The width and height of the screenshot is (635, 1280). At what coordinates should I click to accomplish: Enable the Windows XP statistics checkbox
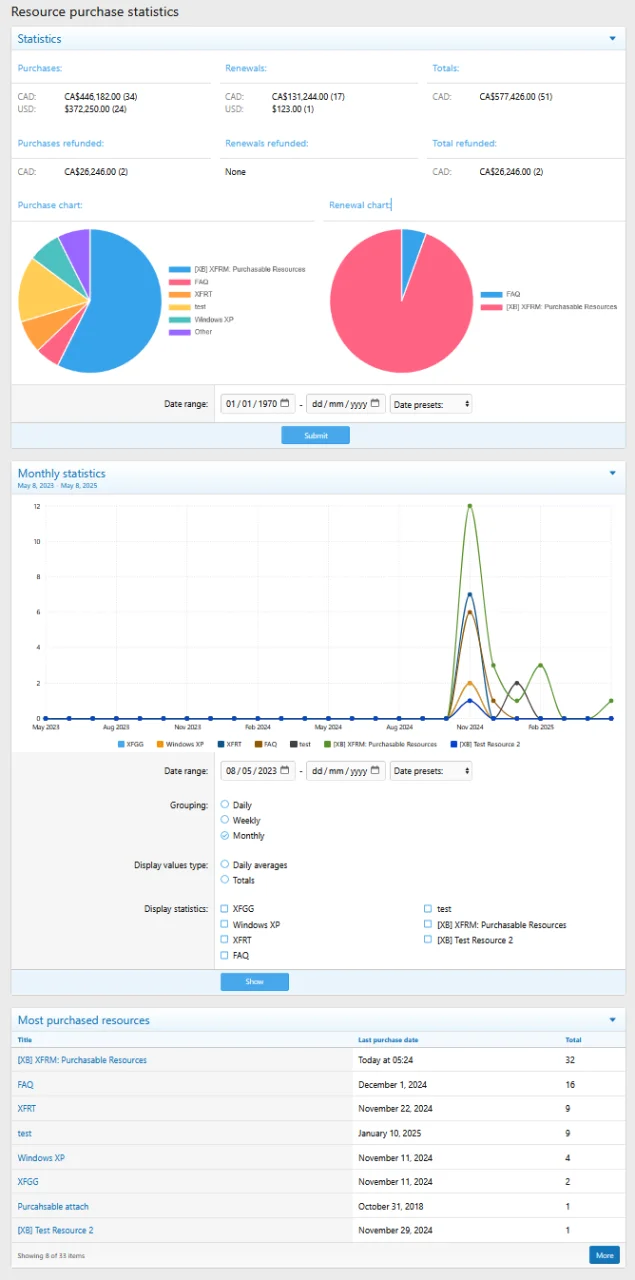(x=225, y=925)
